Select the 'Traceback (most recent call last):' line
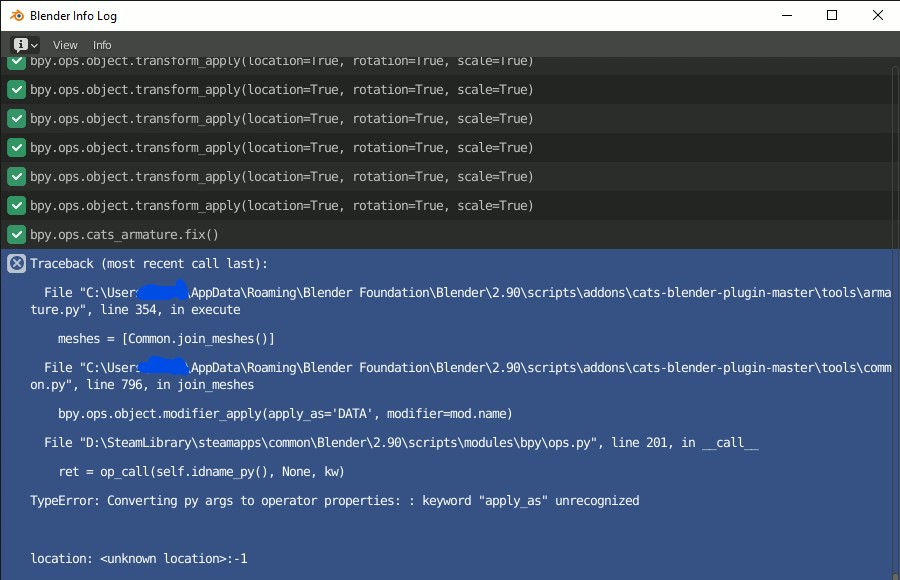The width and height of the screenshot is (900, 580). [149, 264]
